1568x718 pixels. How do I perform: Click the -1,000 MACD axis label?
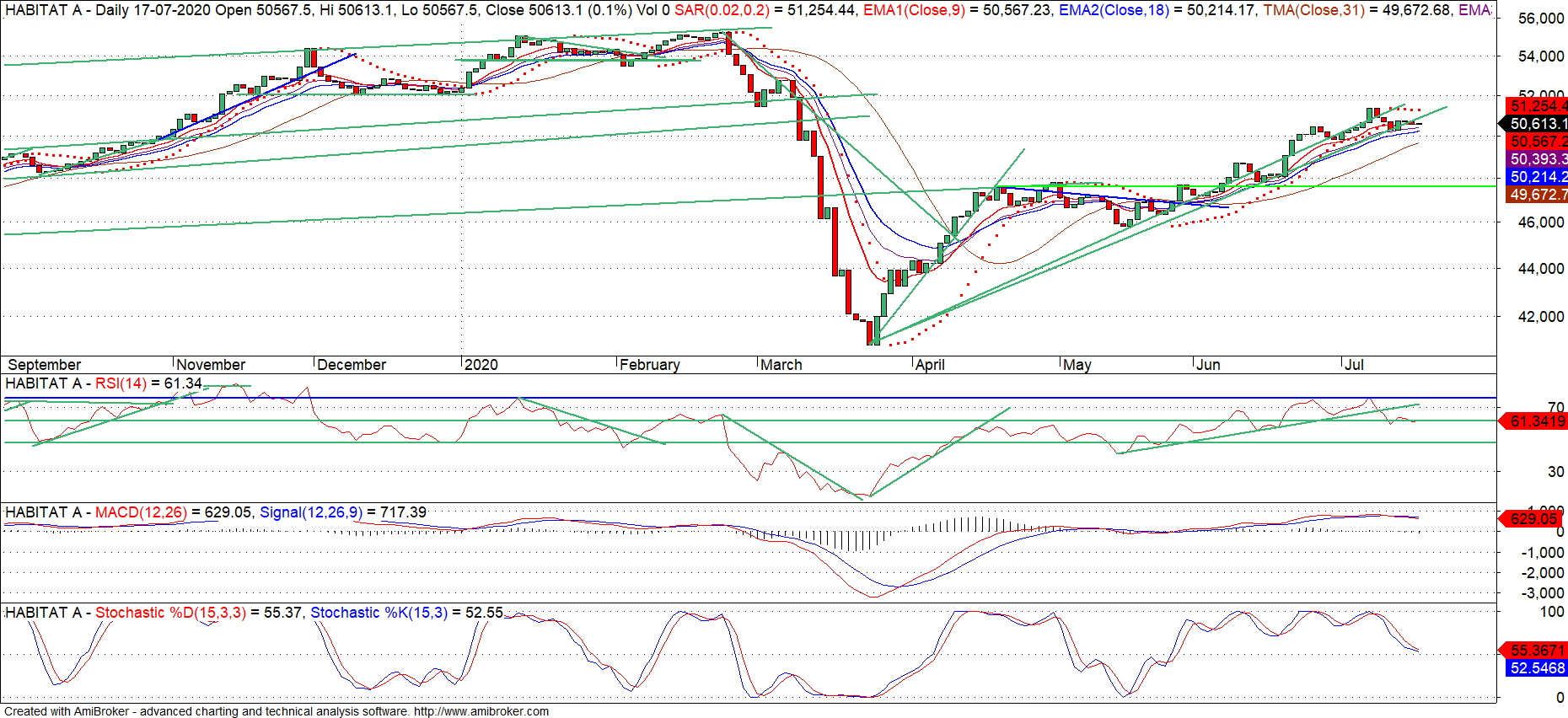tap(1542, 553)
